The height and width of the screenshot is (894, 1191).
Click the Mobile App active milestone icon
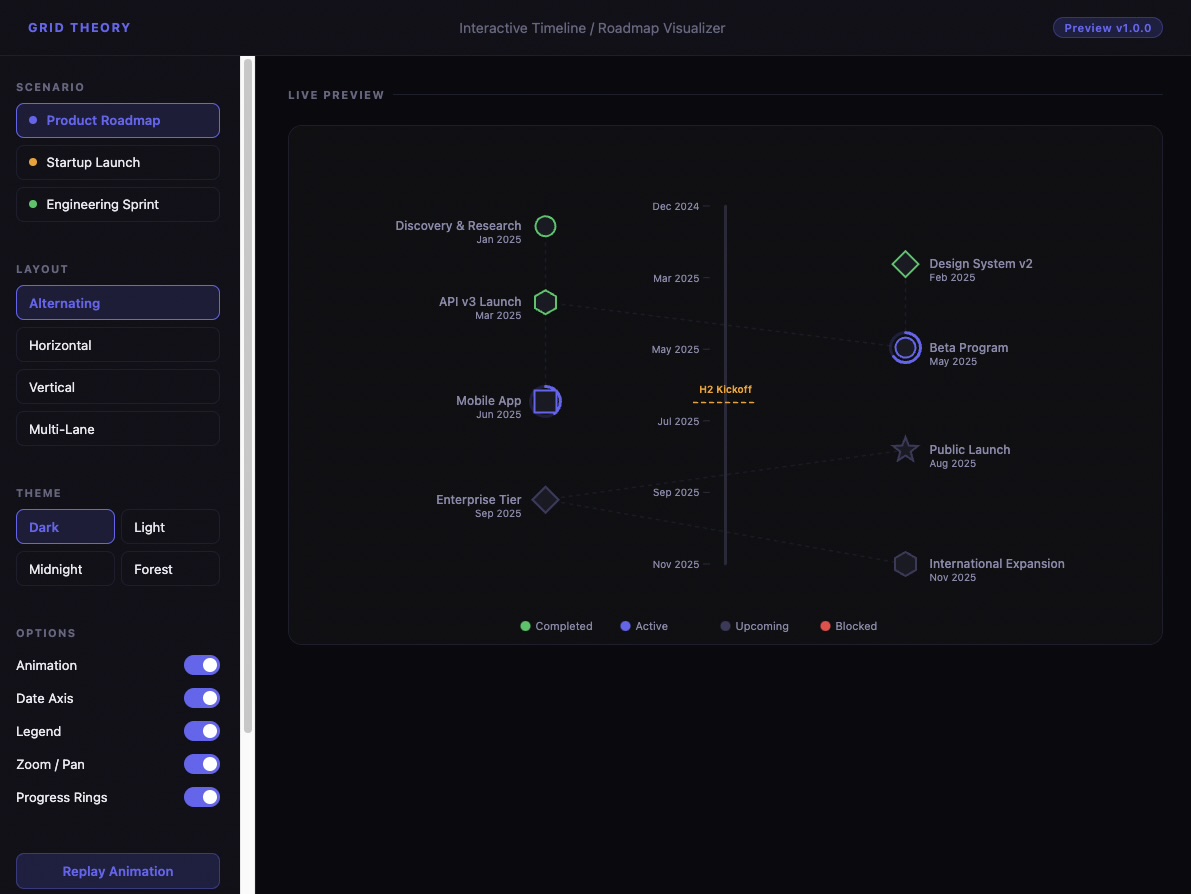547,400
